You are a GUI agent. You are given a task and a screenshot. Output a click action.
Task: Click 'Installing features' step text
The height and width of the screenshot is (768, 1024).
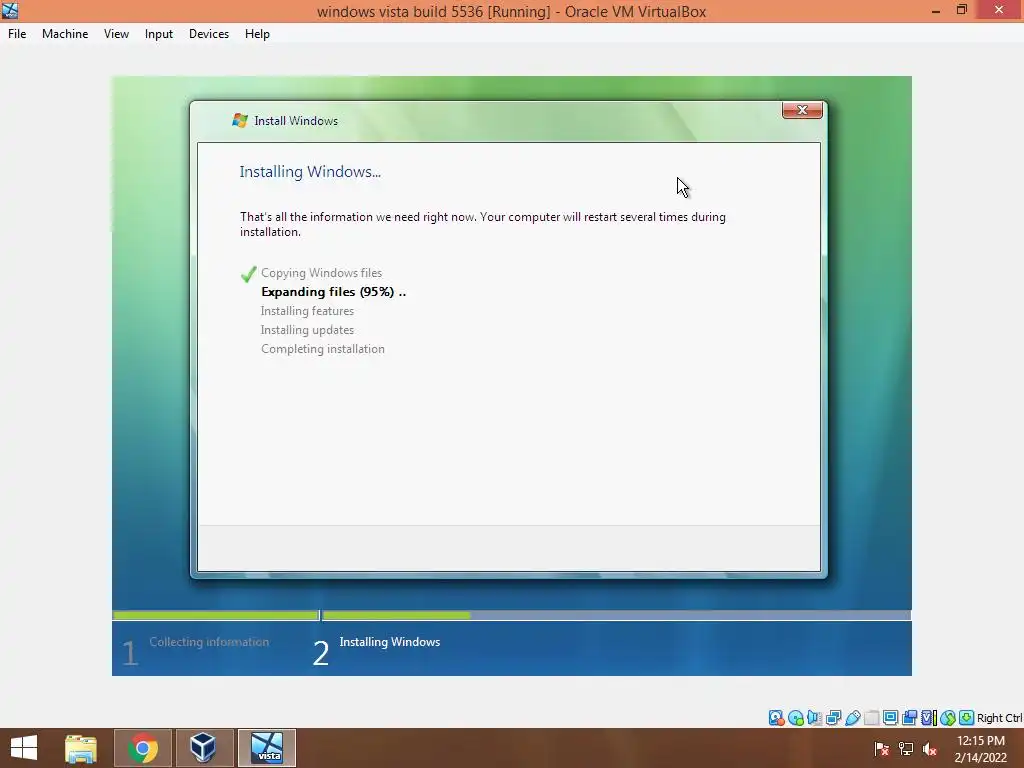click(x=308, y=311)
